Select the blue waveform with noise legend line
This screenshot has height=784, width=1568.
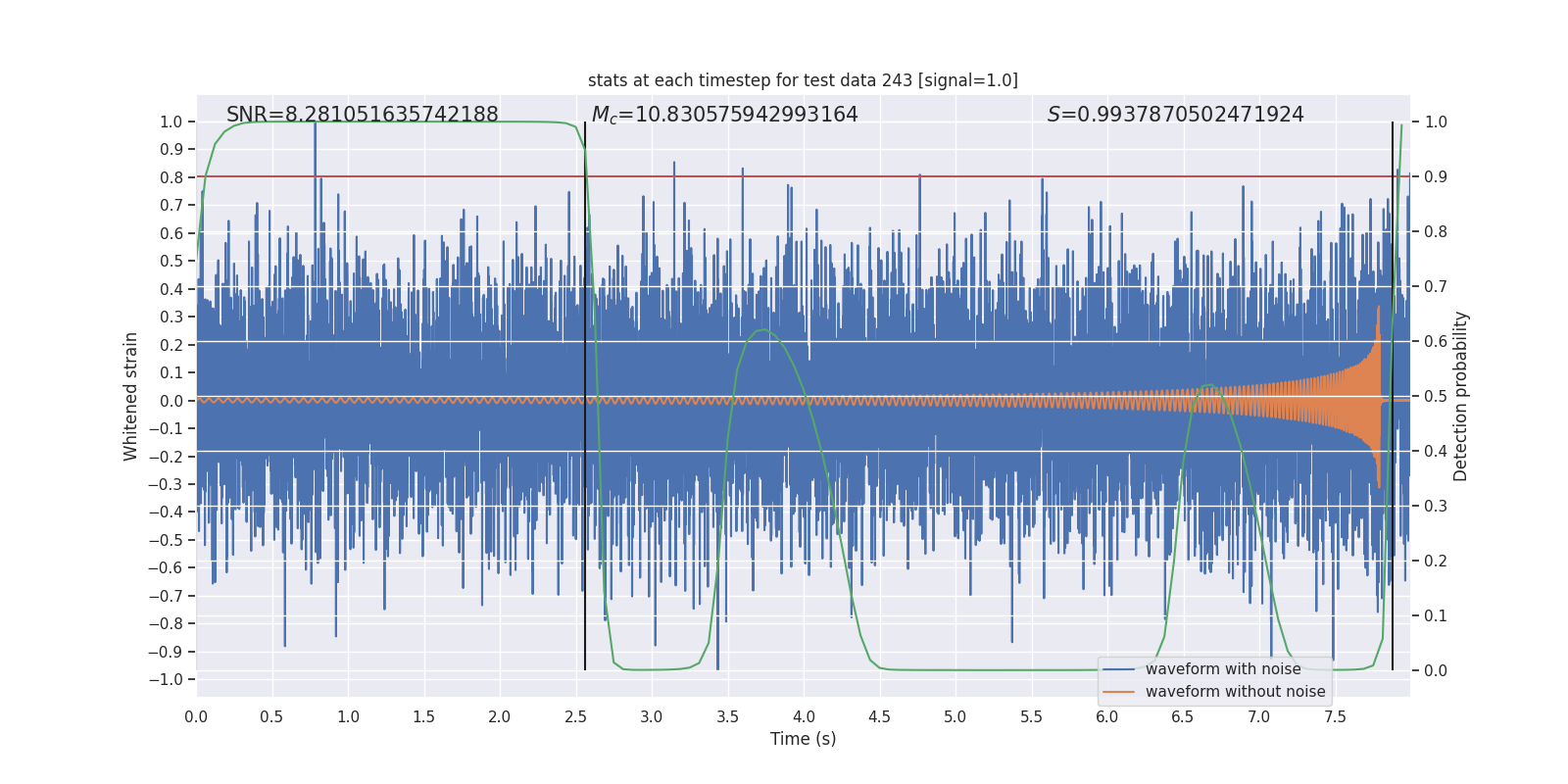pyautogui.click(x=1118, y=669)
